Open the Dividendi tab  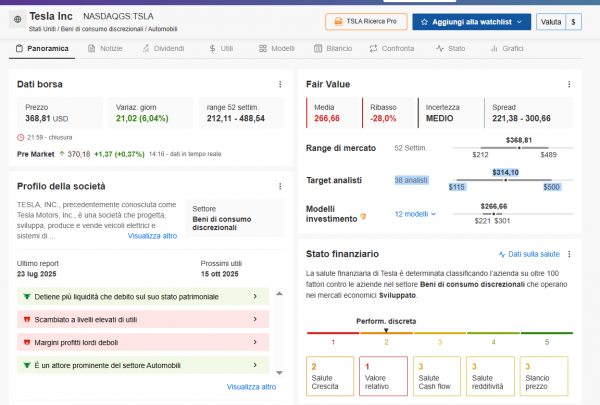tap(163, 49)
